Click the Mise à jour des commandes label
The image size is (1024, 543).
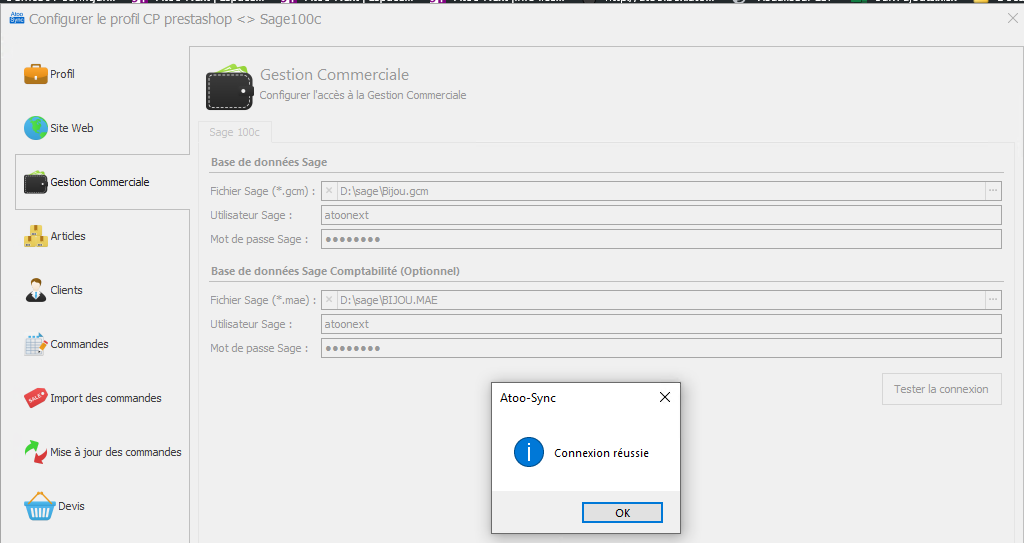click(116, 452)
